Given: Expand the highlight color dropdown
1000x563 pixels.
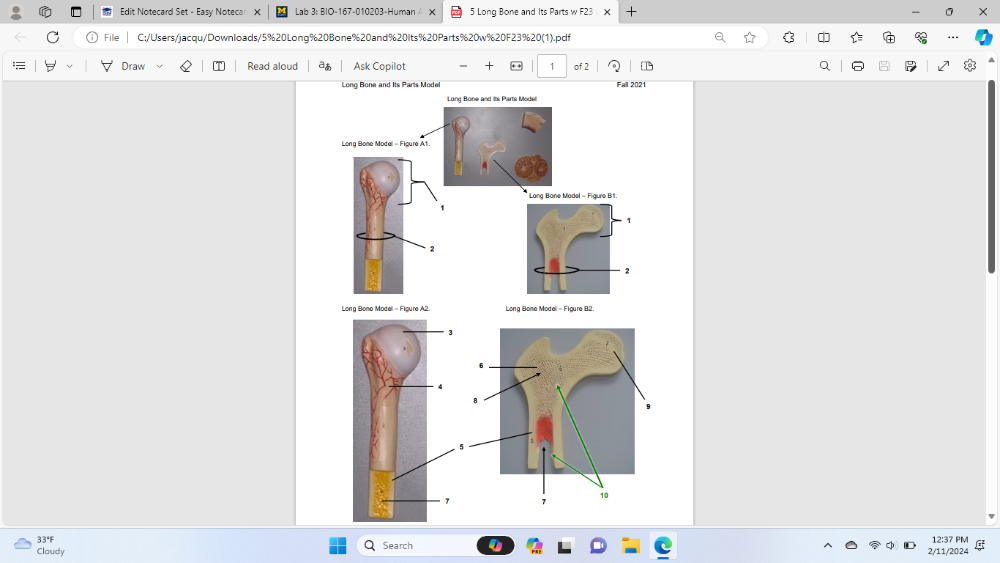Looking at the screenshot, I should [x=69, y=66].
